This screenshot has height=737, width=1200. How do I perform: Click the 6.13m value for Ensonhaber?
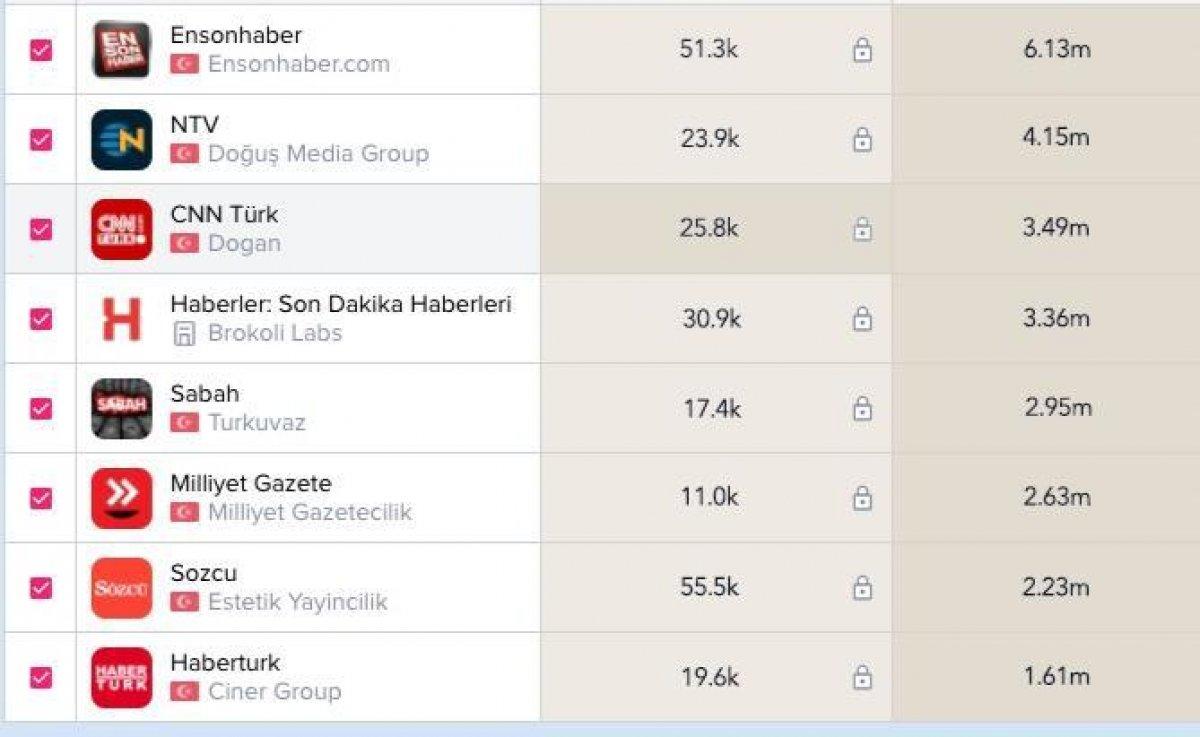tap(1056, 50)
